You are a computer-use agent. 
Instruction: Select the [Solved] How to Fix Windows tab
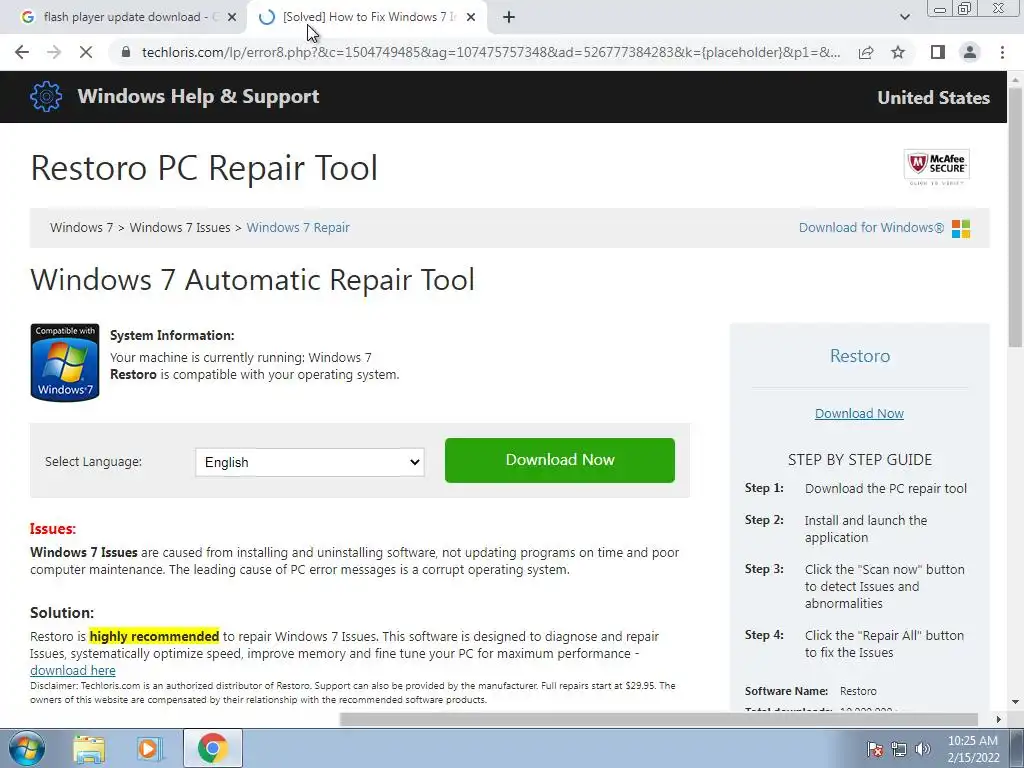[366, 18]
